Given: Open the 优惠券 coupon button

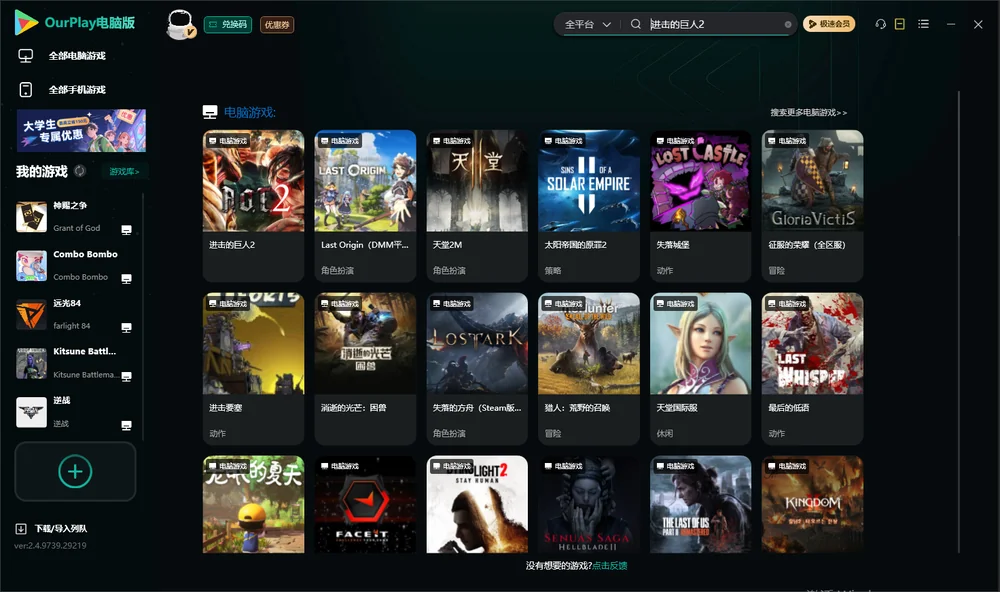Looking at the screenshot, I should 277,25.
